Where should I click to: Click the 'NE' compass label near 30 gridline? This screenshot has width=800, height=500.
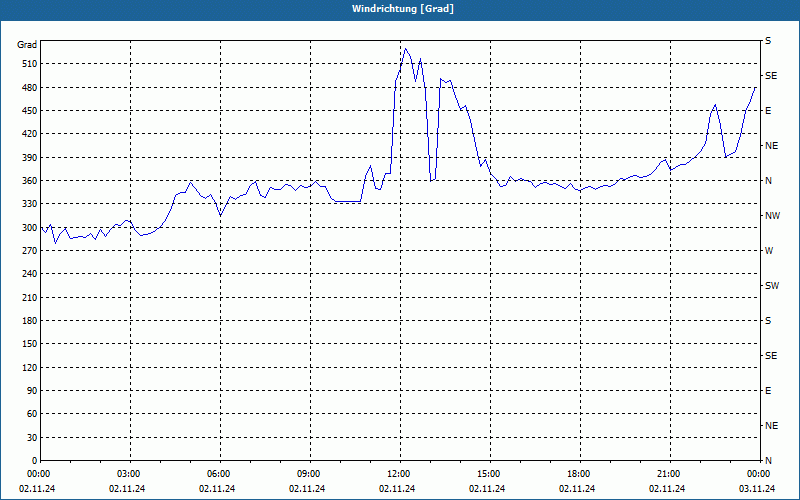[771, 426]
